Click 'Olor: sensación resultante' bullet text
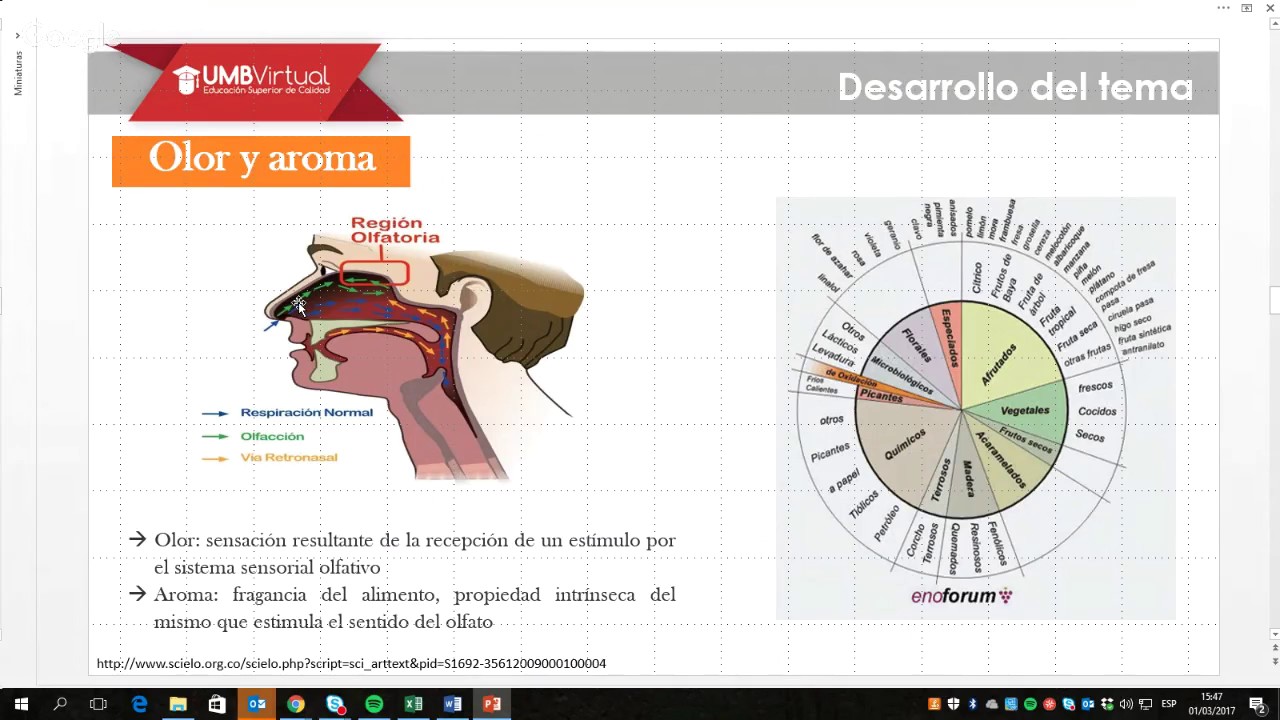 415,553
